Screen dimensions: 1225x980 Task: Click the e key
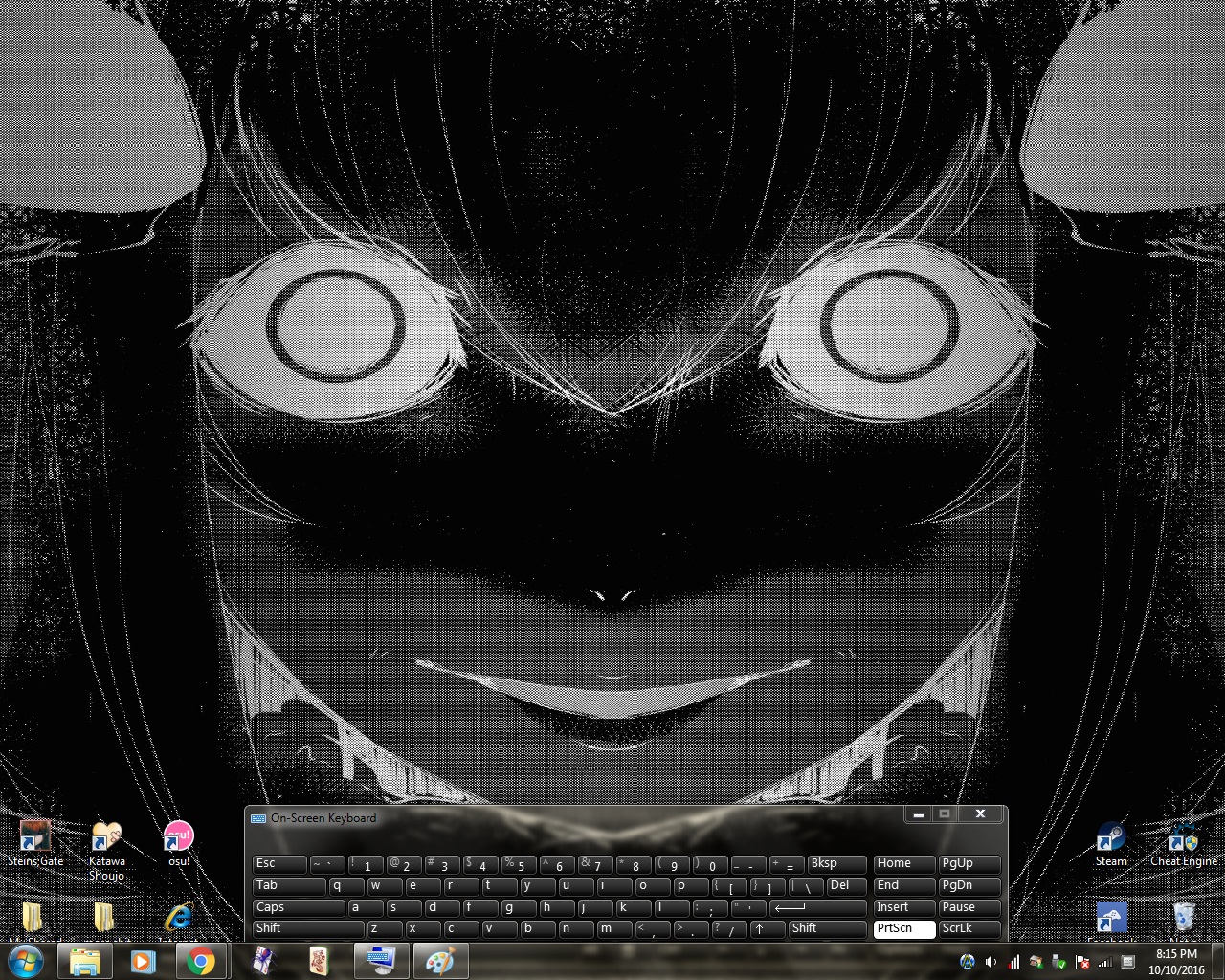423,886
